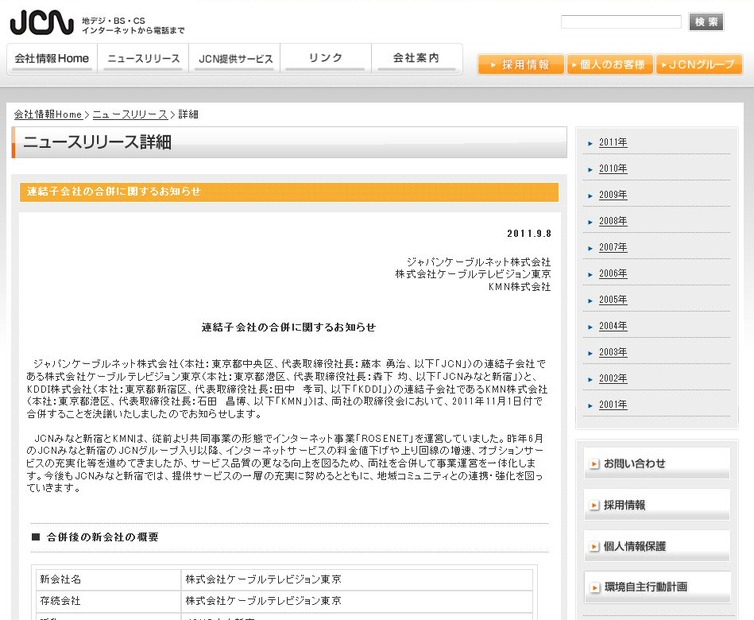This screenshot has width=754, height=620.
Task: Follow the ニュースリリース breadcrumb link
Action: pyautogui.click(x=130, y=114)
